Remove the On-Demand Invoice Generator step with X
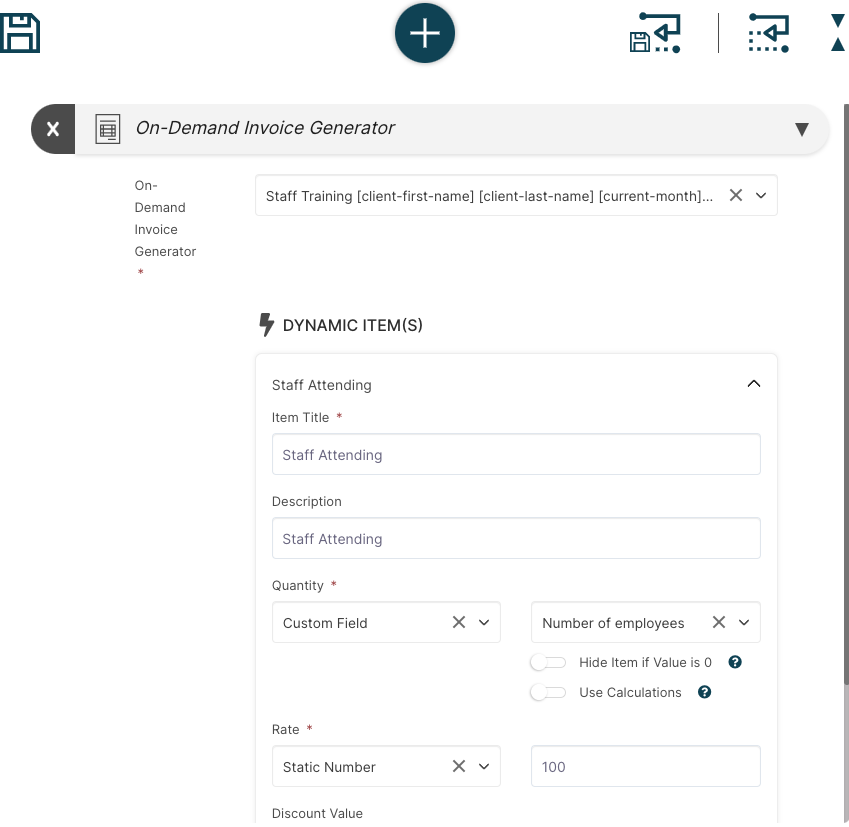The width and height of the screenshot is (849, 827). pos(53,129)
